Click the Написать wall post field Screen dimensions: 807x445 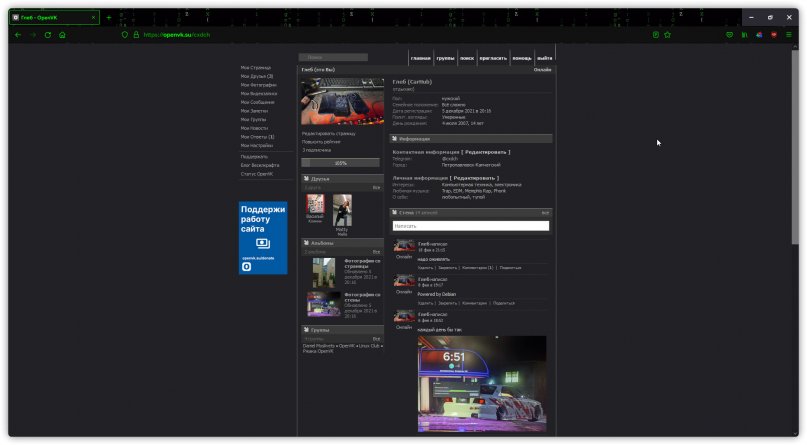pyautogui.click(x=470, y=226)
